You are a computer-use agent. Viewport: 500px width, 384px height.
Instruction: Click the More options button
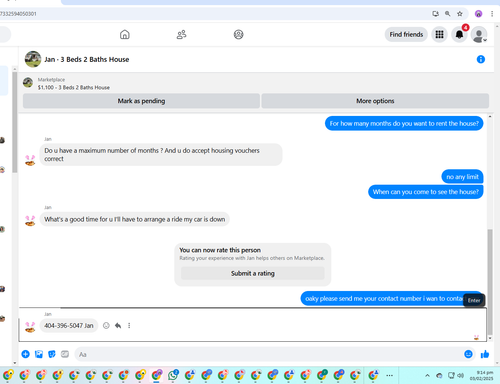coord(375,101)
